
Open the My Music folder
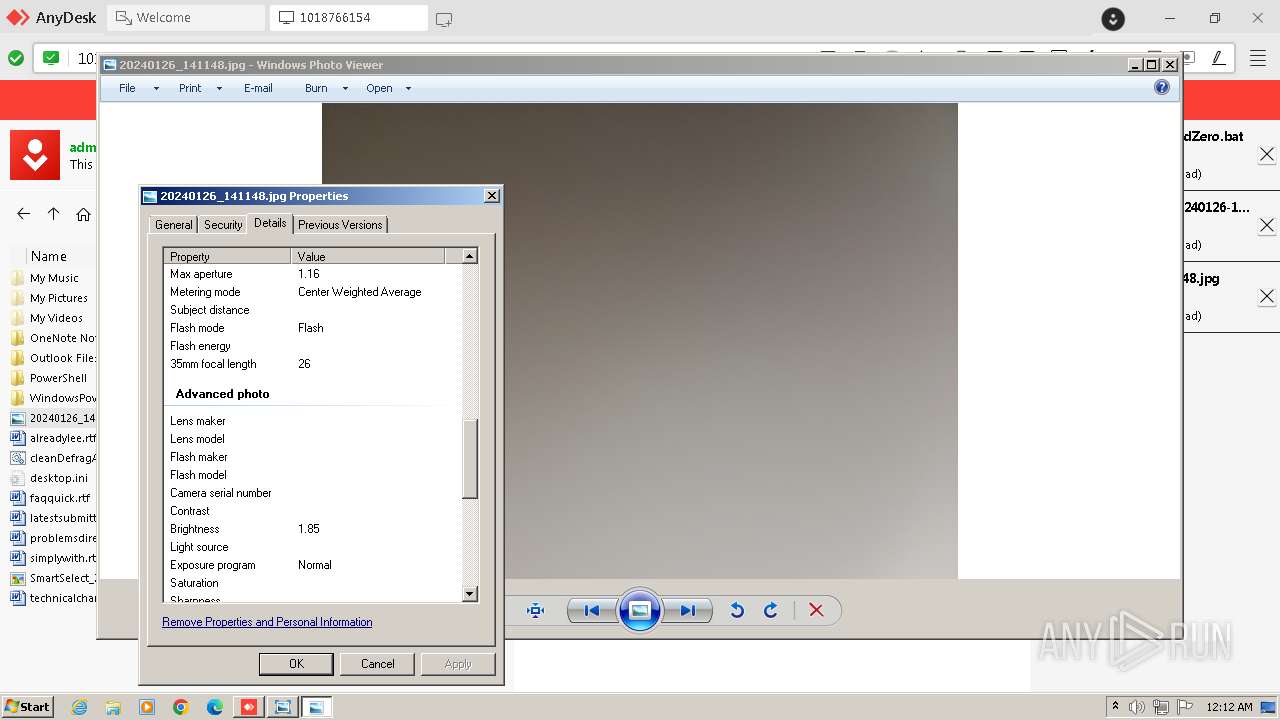54,278
